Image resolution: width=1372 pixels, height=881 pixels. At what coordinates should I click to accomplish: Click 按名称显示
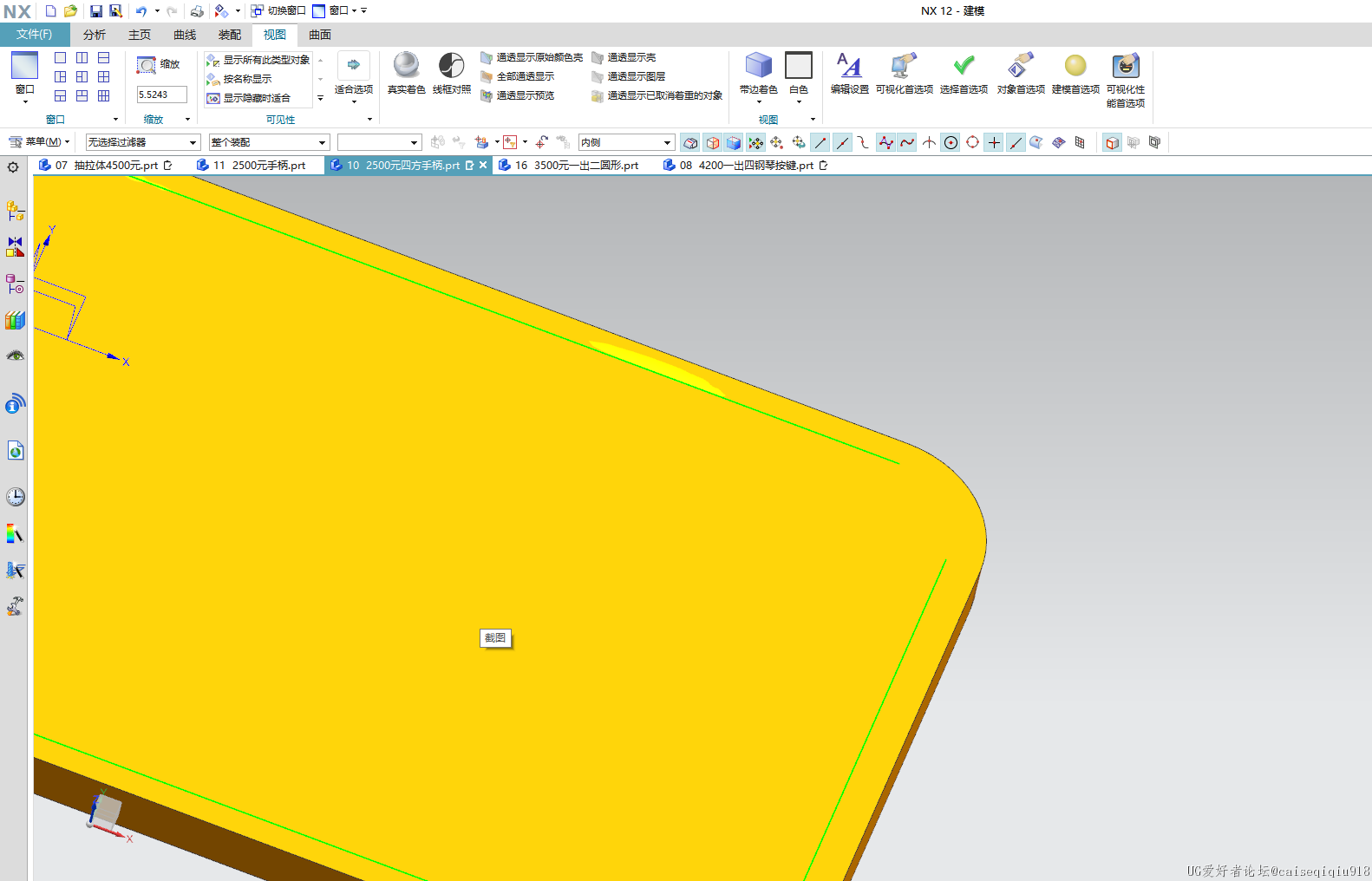(x=239, y=79)
